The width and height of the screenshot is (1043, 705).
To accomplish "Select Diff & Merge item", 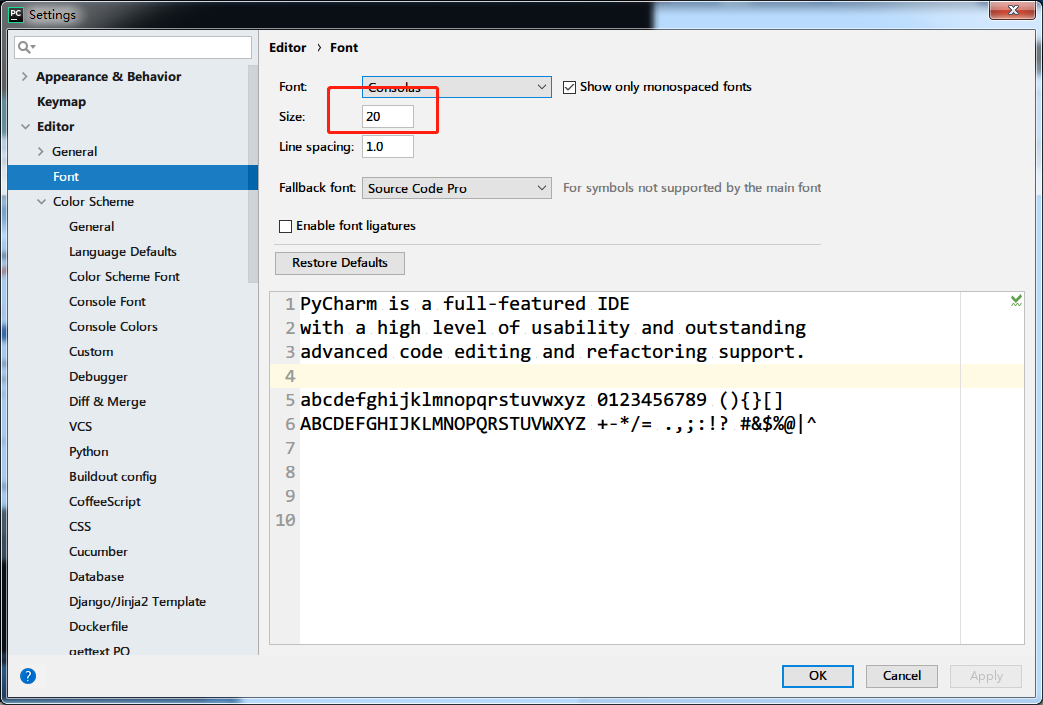I will (x=107, y=402).
